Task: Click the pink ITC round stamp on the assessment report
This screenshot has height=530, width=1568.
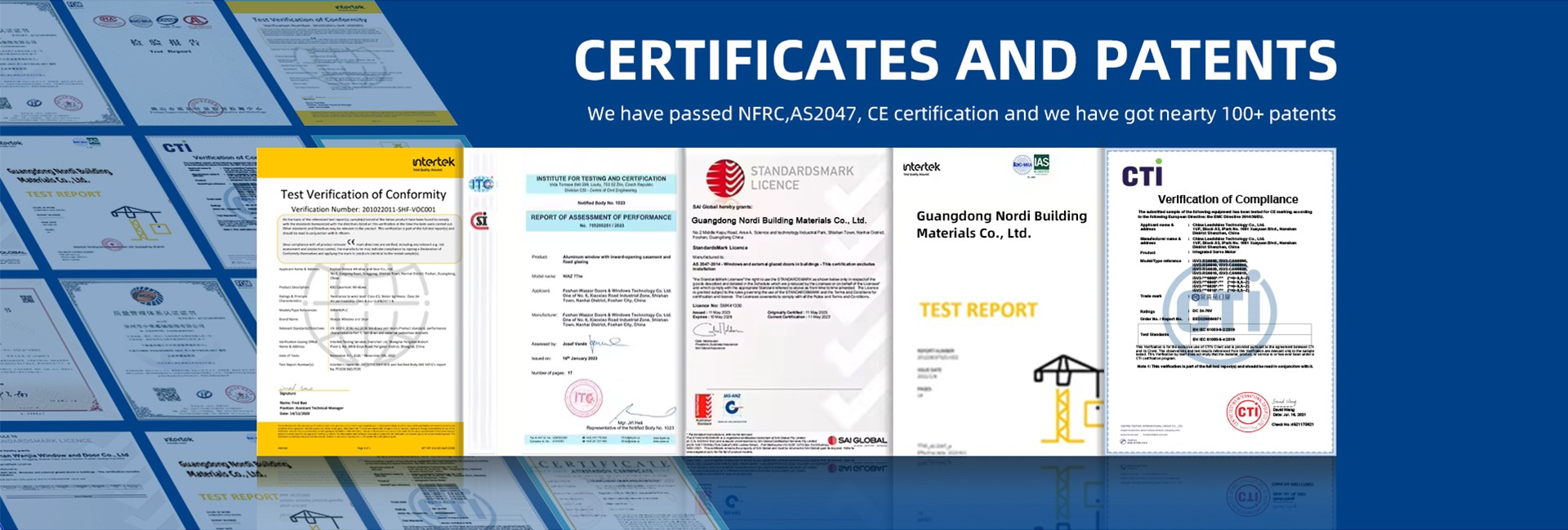Action: 583,399
